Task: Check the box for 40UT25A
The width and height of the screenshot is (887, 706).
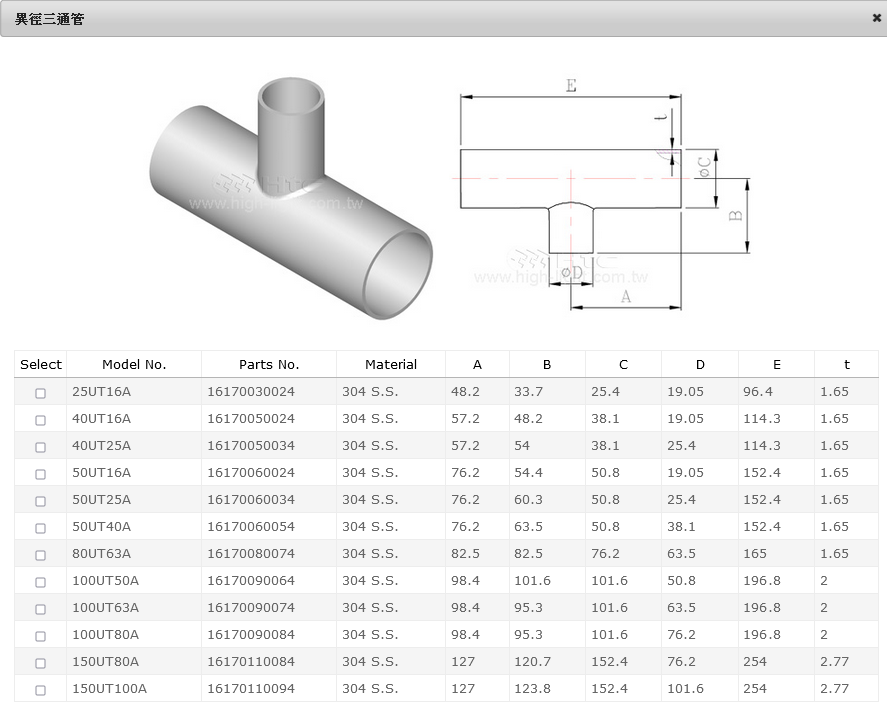Action: [x=41, y=447]
